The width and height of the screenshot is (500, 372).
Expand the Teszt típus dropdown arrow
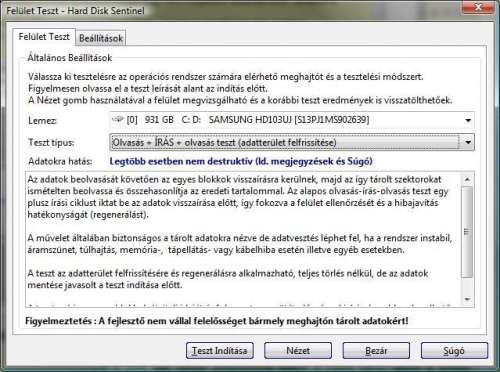pyautogui.click(x=468, y=143)
